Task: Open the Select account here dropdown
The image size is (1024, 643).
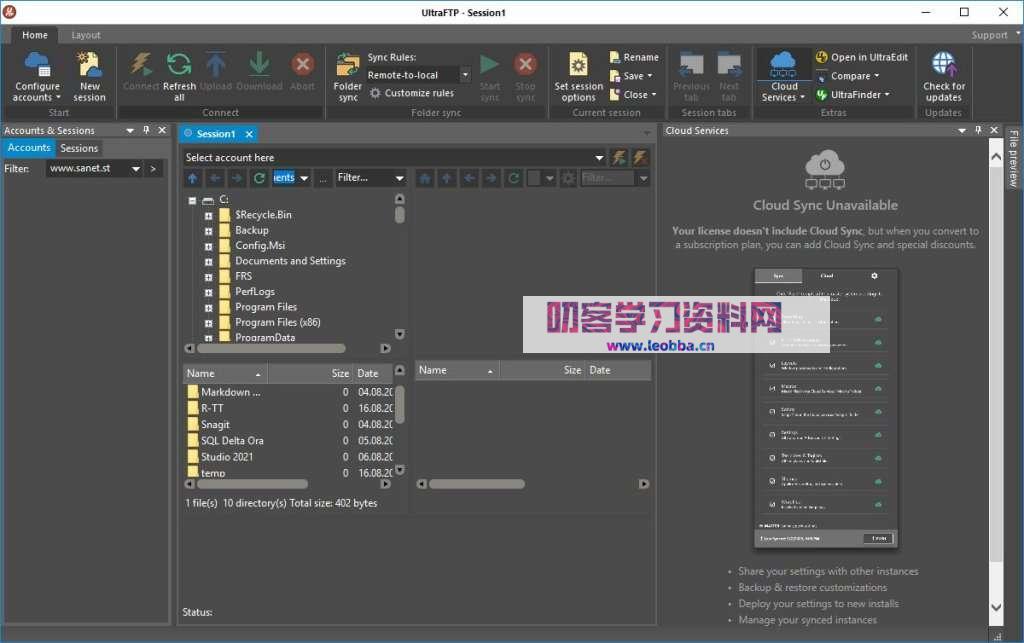Action: click(x=598, y=157)
